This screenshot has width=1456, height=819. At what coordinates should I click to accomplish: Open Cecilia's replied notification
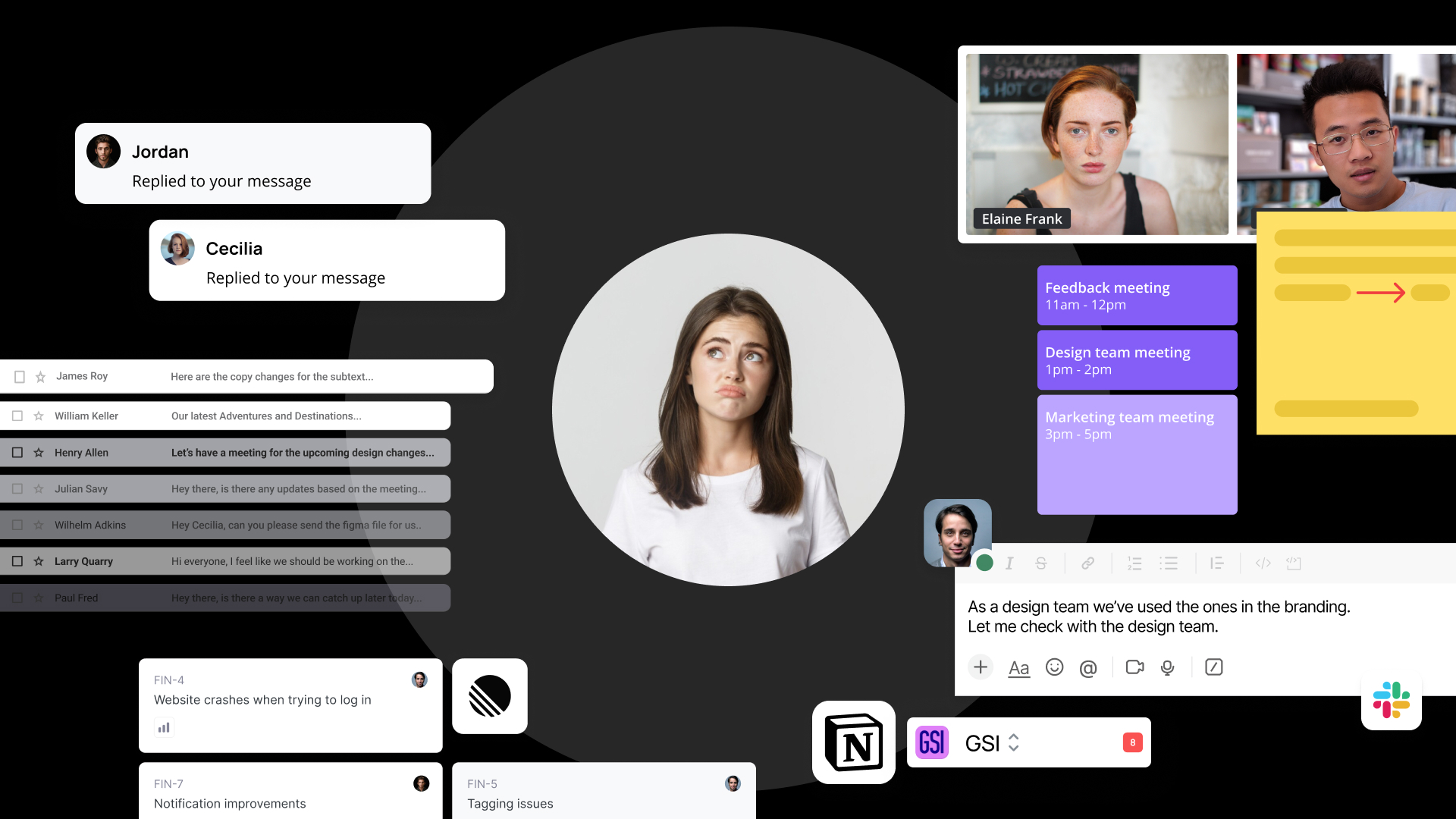(327, 260)
